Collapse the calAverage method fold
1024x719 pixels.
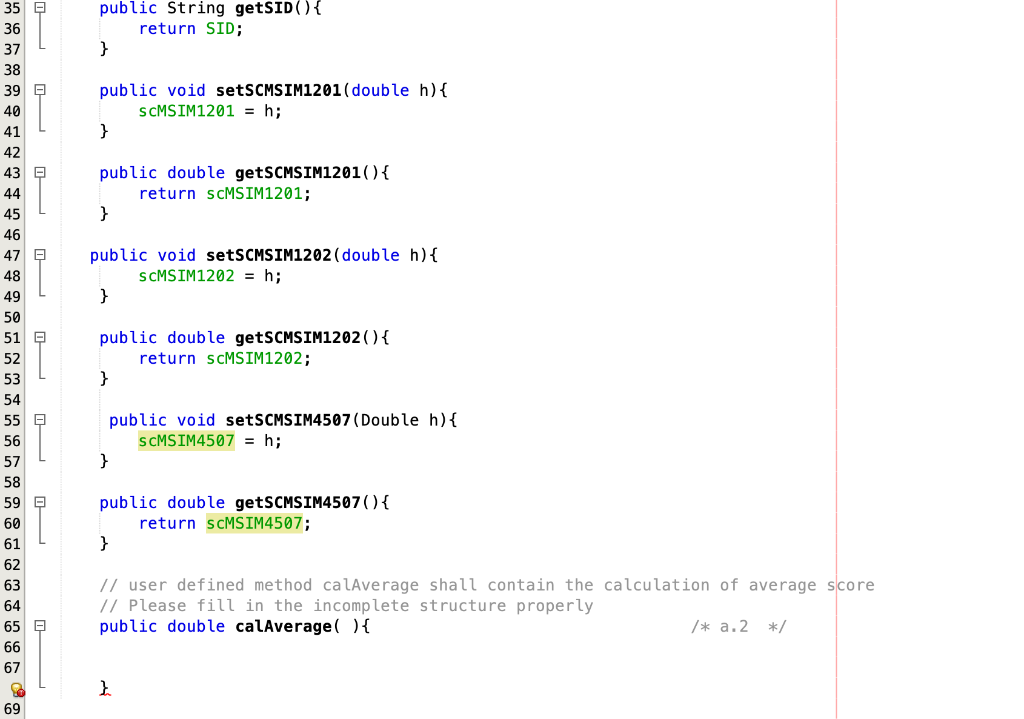(x=39, y=627)
